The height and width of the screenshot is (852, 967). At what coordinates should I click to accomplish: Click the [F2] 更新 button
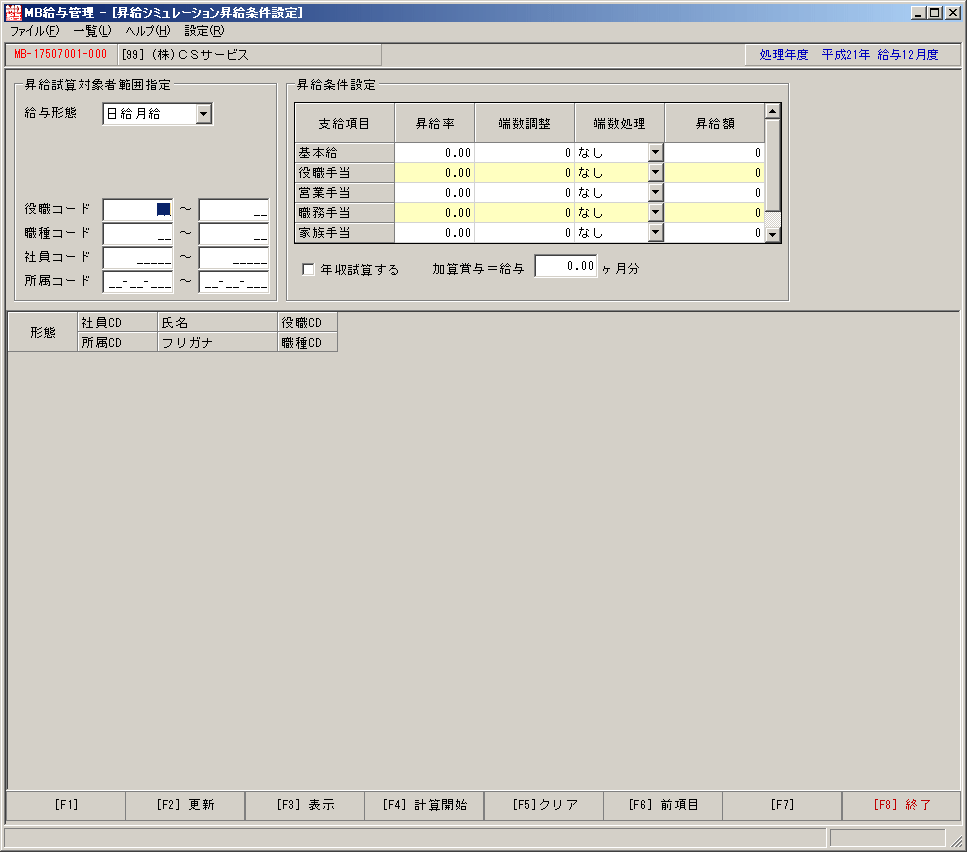tap(185, 805)
